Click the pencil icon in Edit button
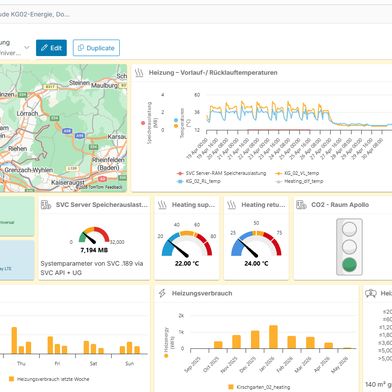 [x=44, y=48]
